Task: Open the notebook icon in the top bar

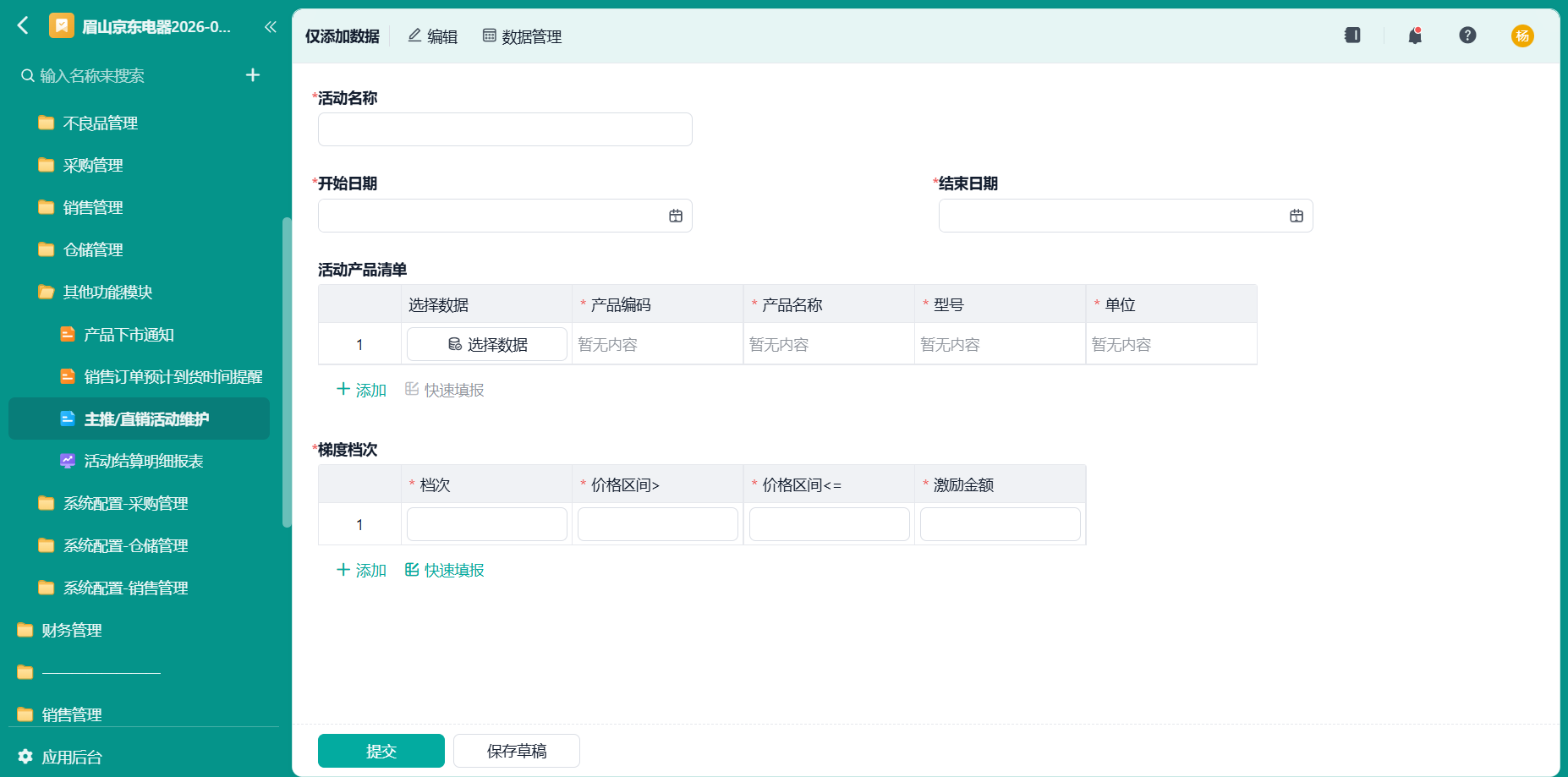Action: click(1352, 36)
